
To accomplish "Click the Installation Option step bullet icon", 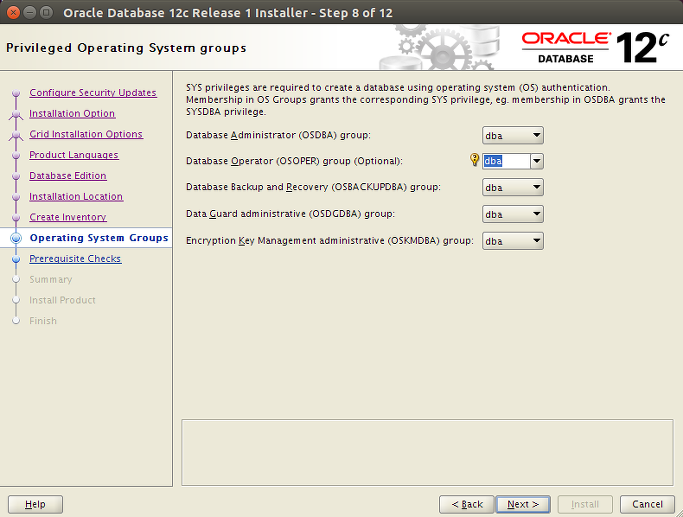I will coord(16,114).
